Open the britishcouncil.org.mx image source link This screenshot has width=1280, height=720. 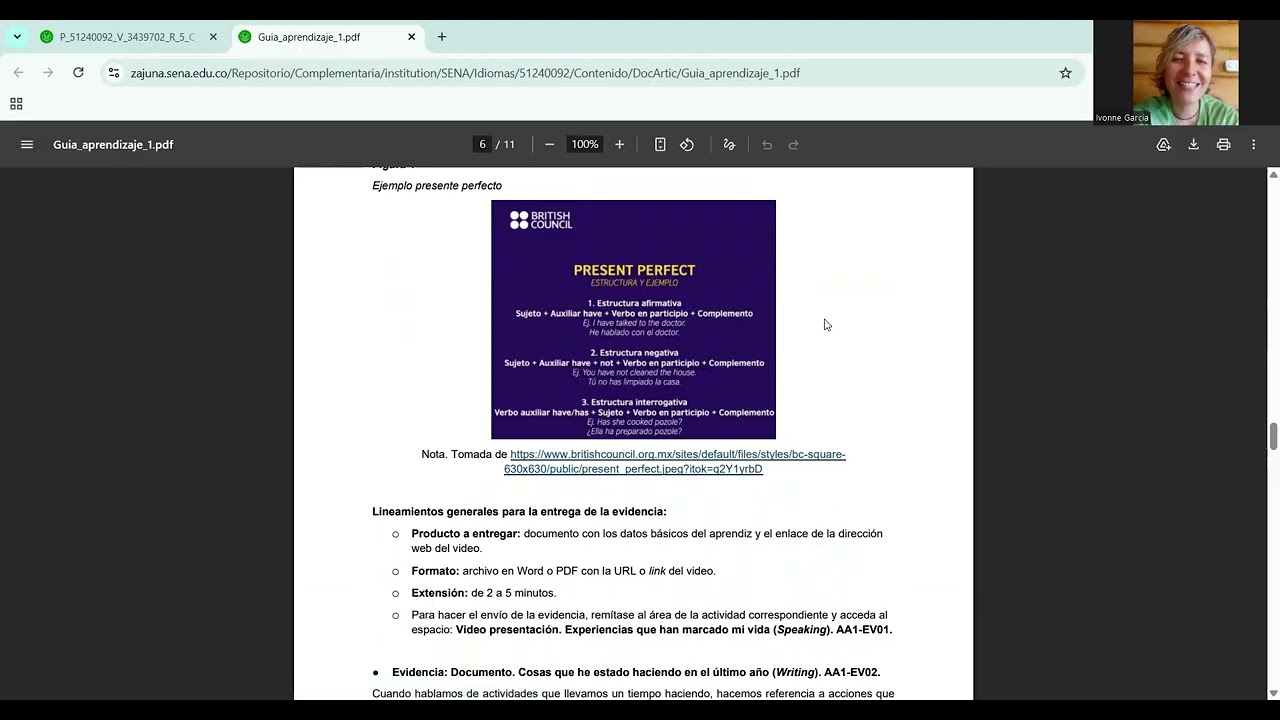(x=677, y=462)
